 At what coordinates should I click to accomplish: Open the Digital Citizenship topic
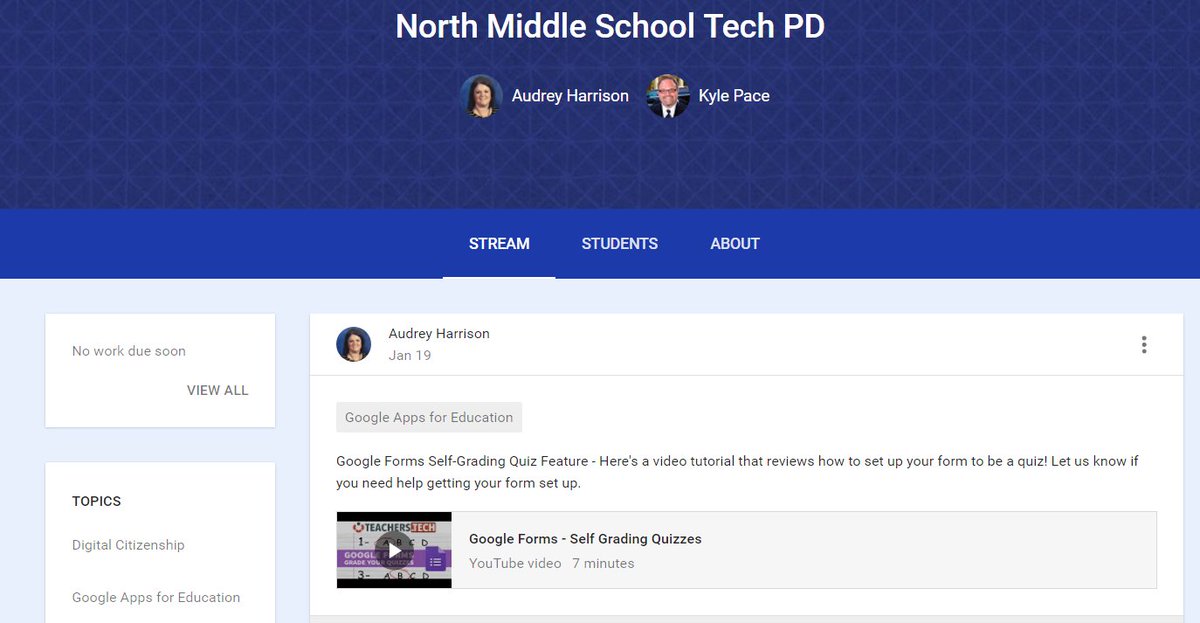[128, 545]
